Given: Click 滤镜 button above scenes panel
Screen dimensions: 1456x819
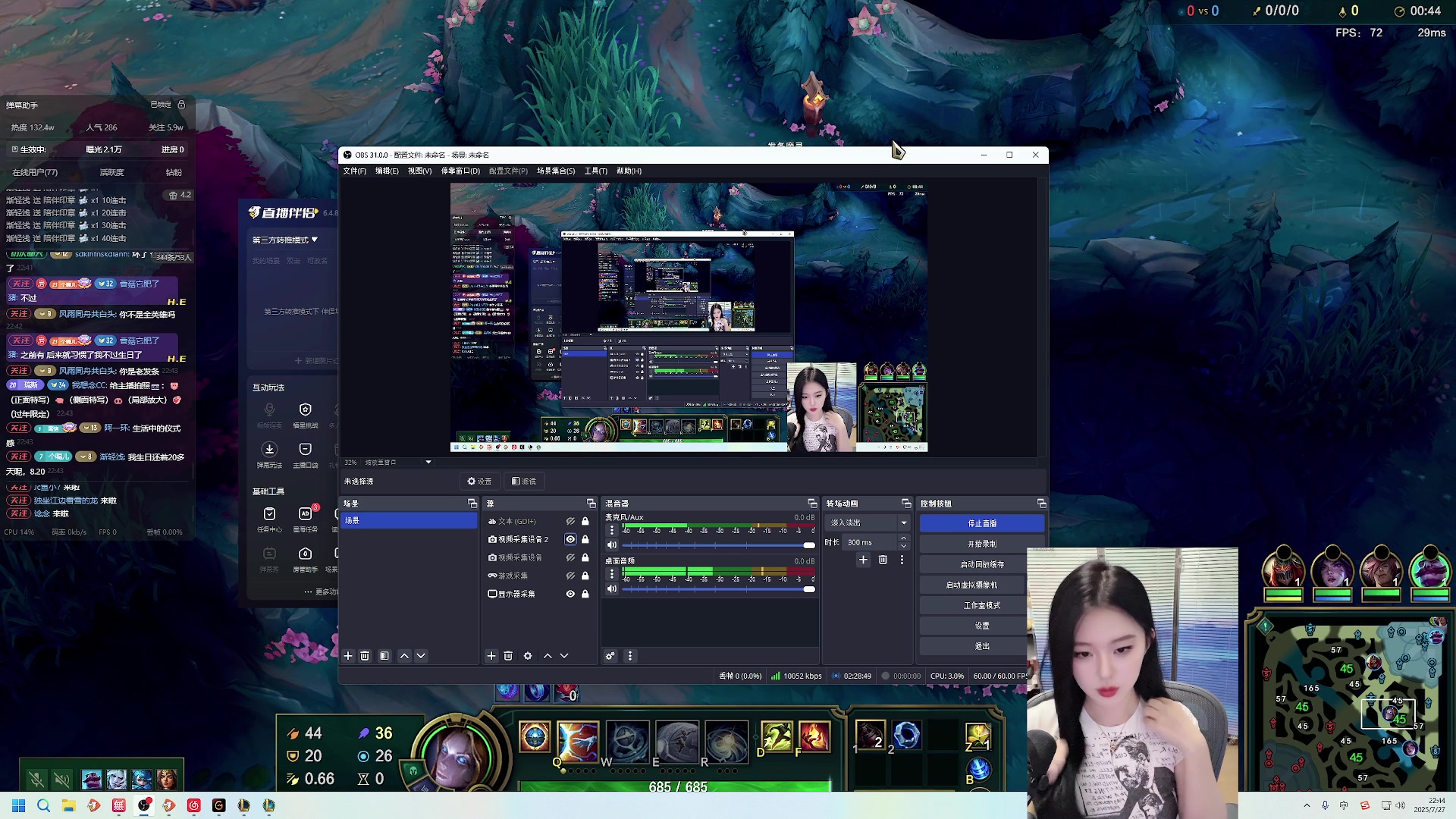Looking at the screenshot, I should click(x=524, y=482).
